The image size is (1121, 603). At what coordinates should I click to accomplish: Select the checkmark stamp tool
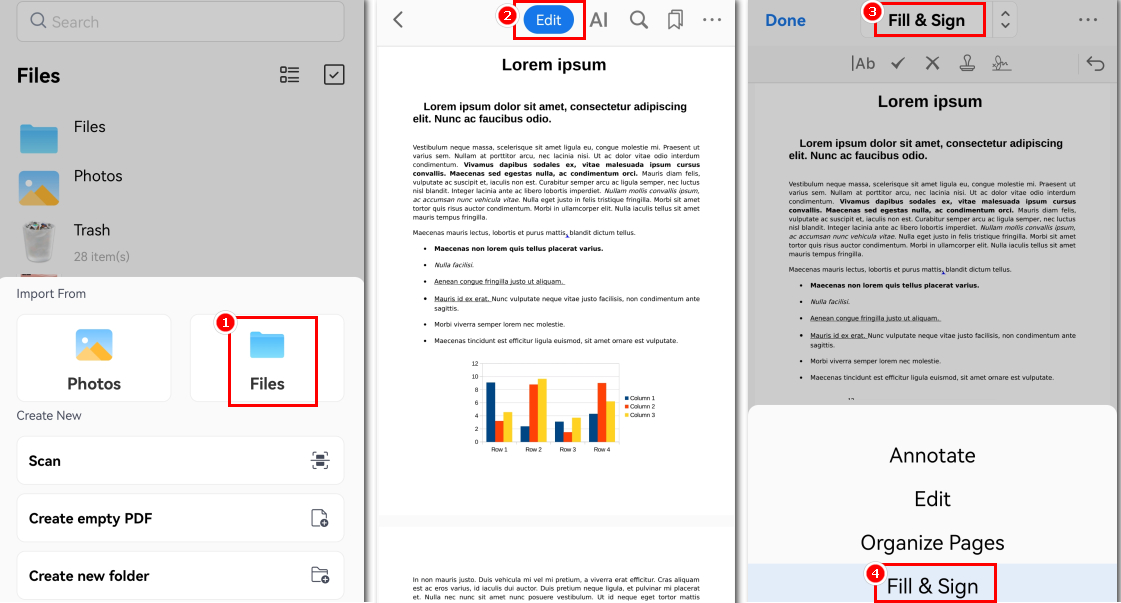tap(898, 63)
